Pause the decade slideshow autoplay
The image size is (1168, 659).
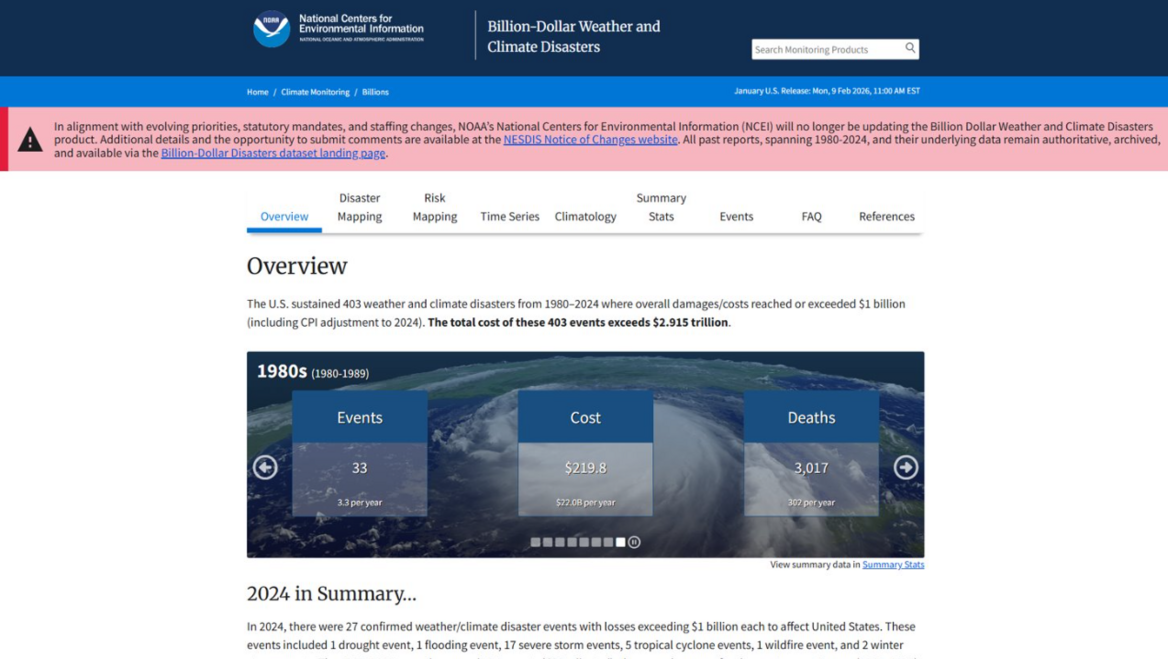[633, 542]
